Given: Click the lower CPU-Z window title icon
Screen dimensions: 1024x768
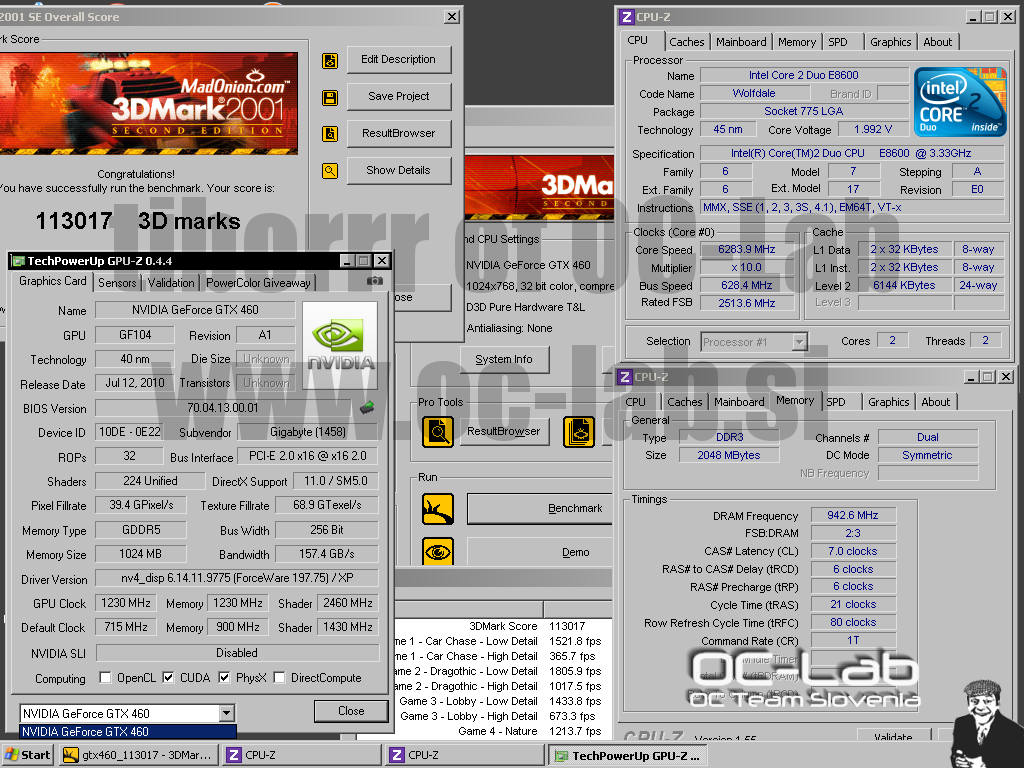Looking at the screenshot, I should coord(625,377).
